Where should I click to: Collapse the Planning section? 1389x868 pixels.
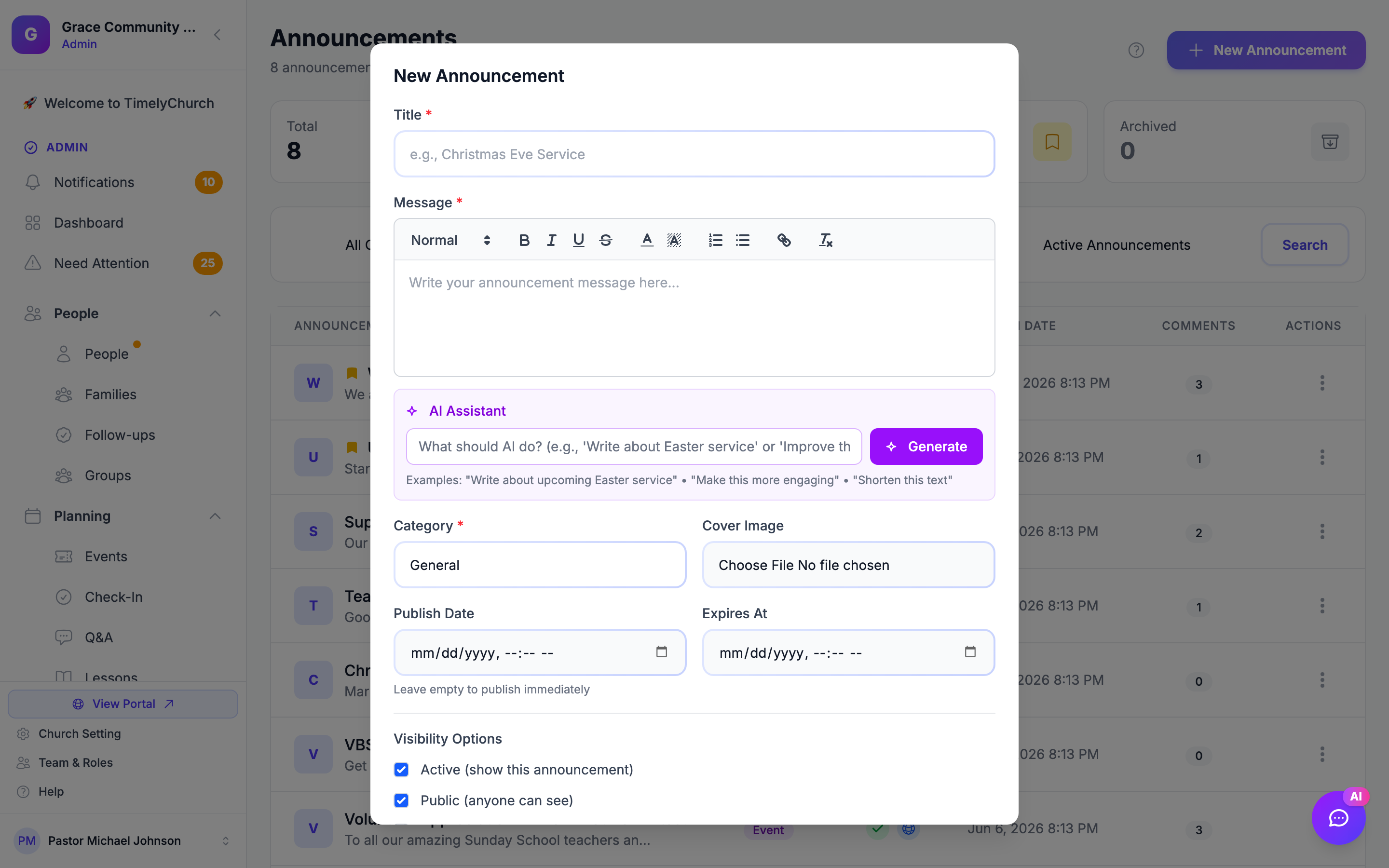coord(215,516)
